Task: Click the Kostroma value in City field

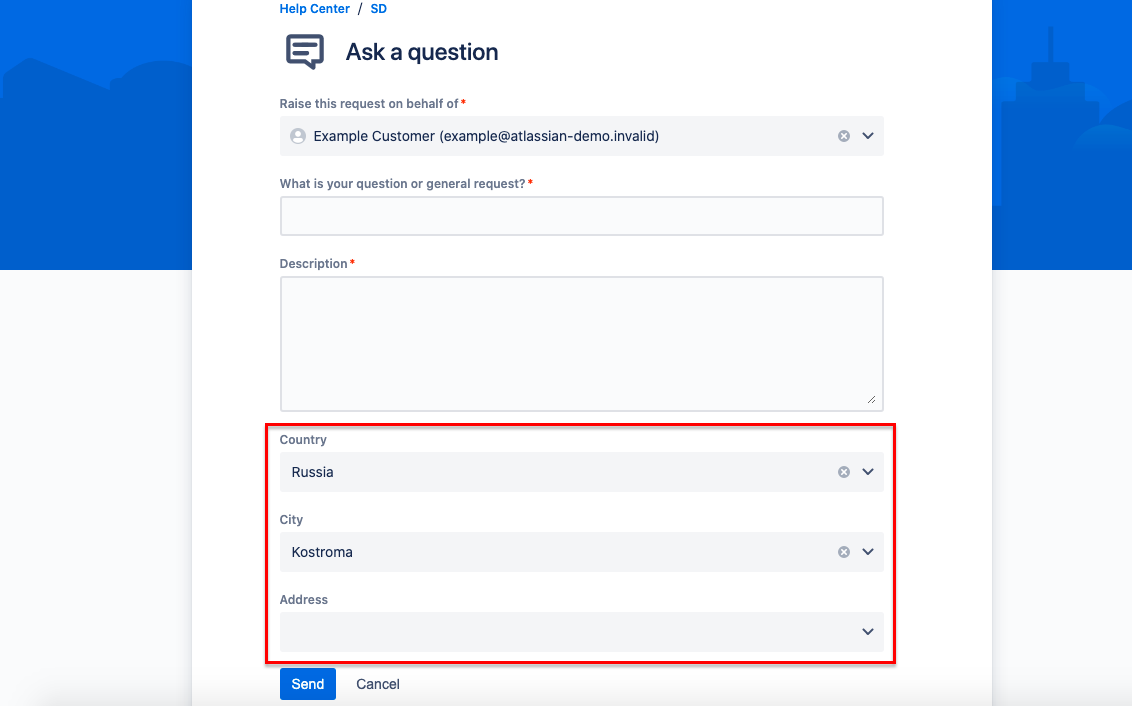Action: (322, 552)
